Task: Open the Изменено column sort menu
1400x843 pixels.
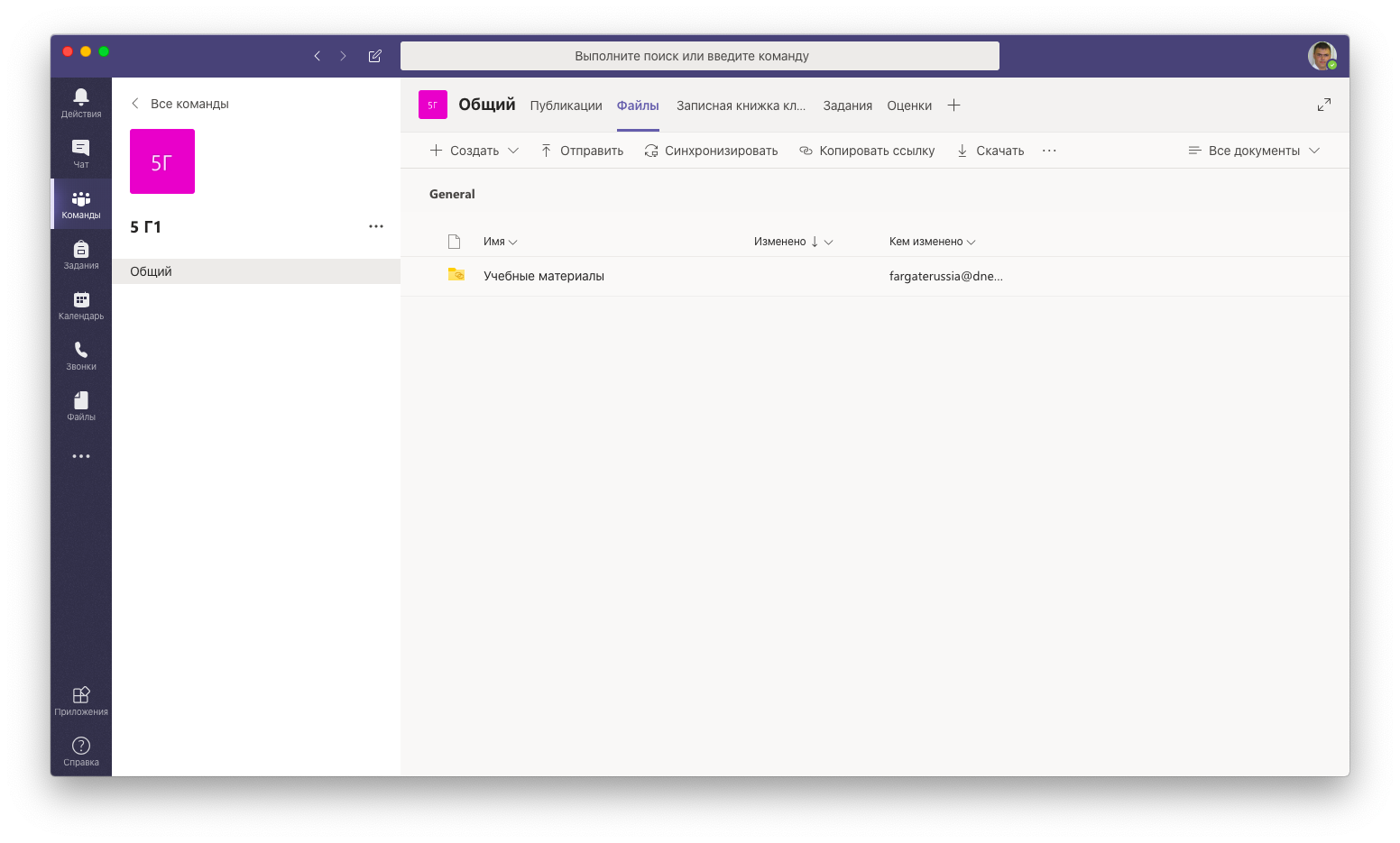Action: pyautogui.click(x=794, y=242)
